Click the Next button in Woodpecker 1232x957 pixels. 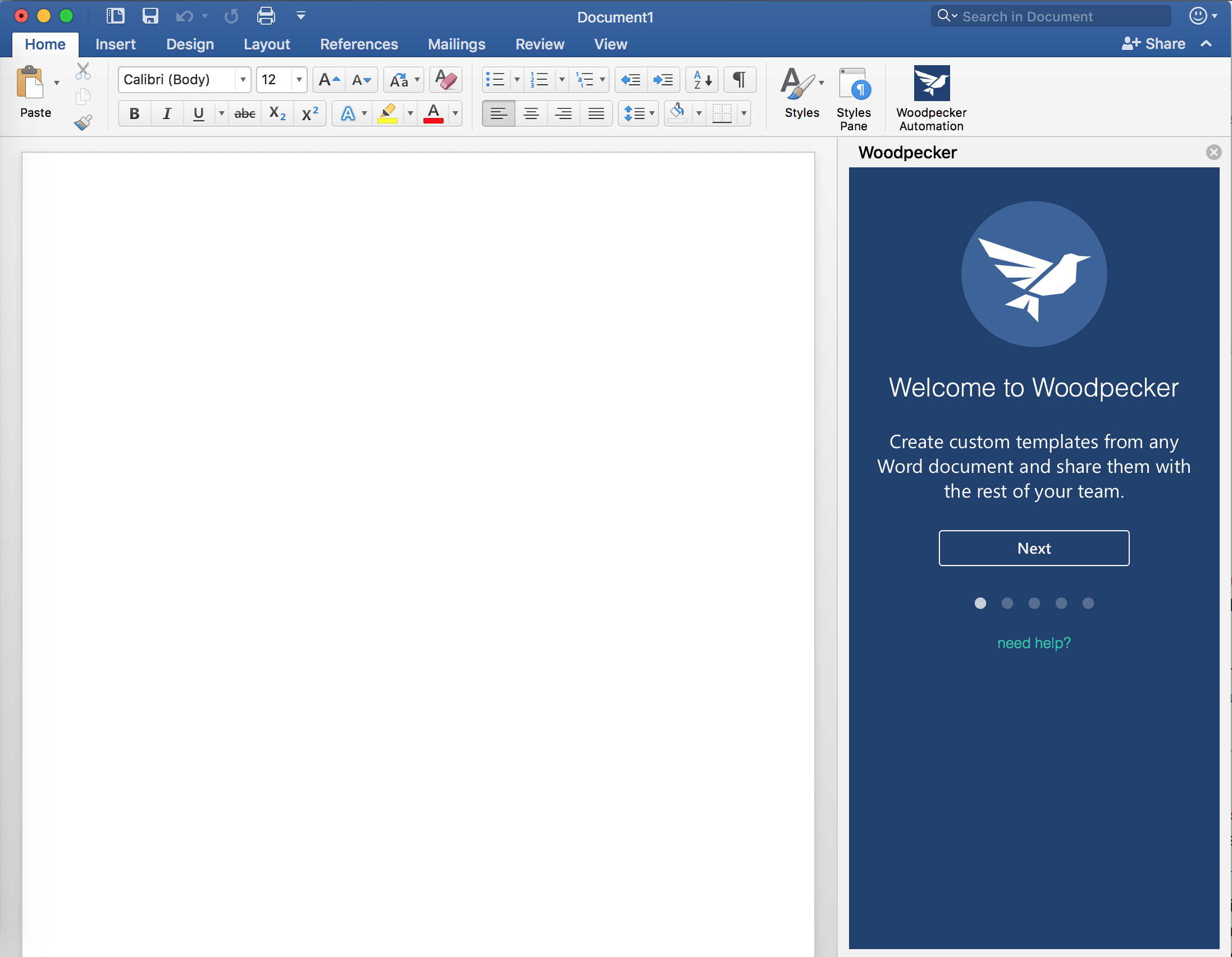pyautogui.click(x=1033, y=548)
